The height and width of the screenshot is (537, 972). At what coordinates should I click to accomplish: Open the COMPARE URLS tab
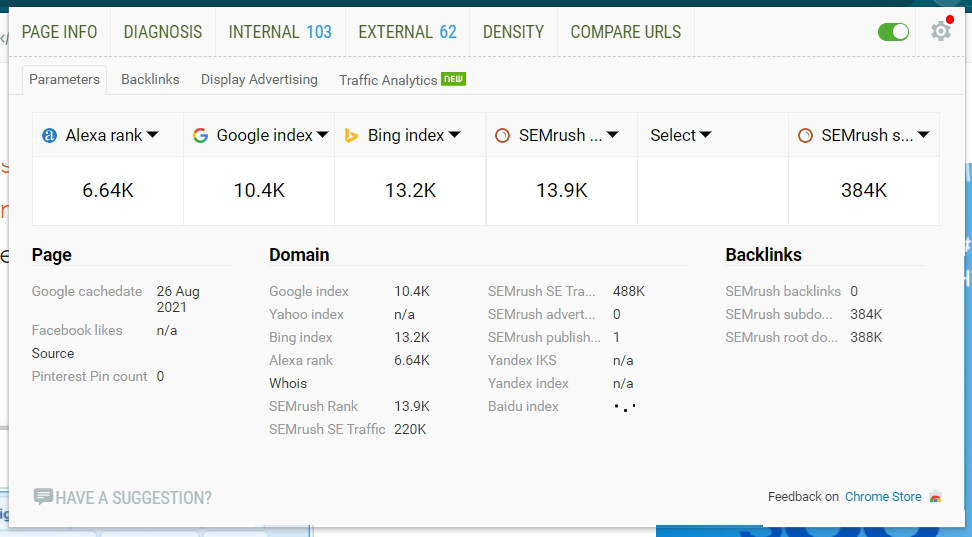pos(625,32)
